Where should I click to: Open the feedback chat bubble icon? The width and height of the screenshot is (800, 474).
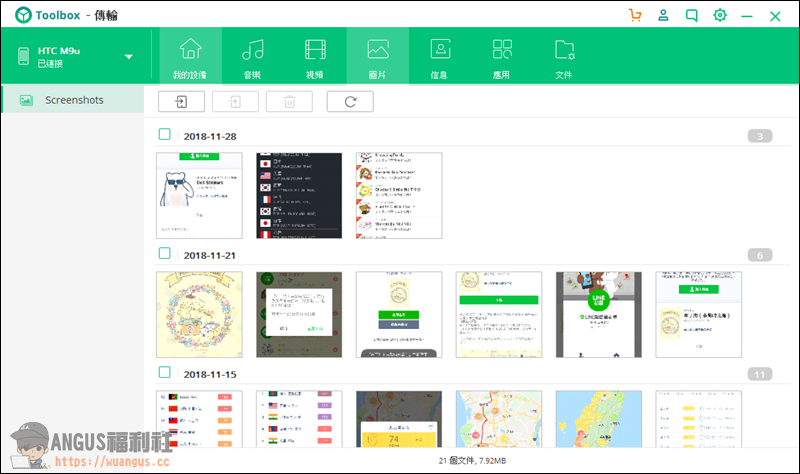click(x=691, y=15)
